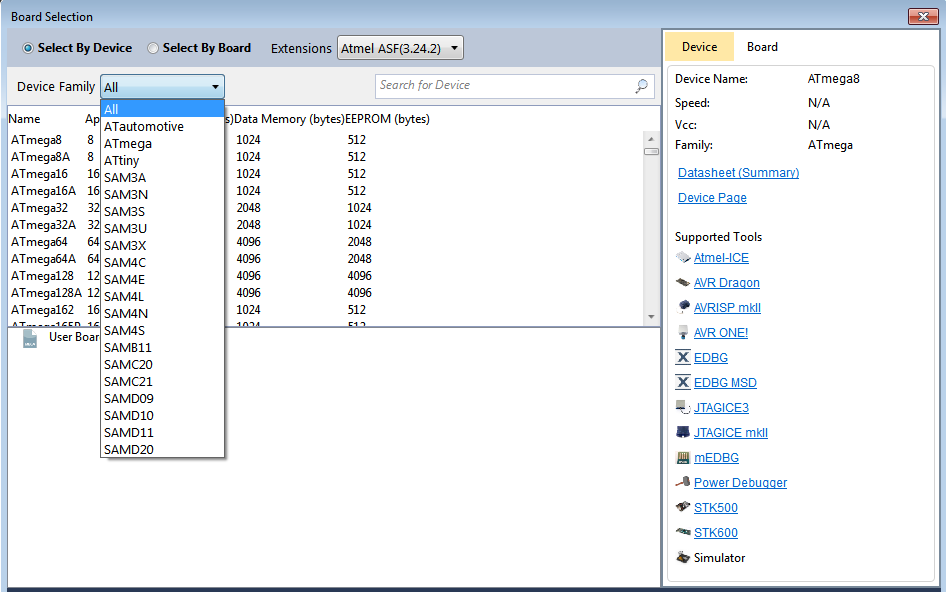The height and width of the screenshot is (592, 946).
Task: Select SAM4L device family
Action: 162,296
